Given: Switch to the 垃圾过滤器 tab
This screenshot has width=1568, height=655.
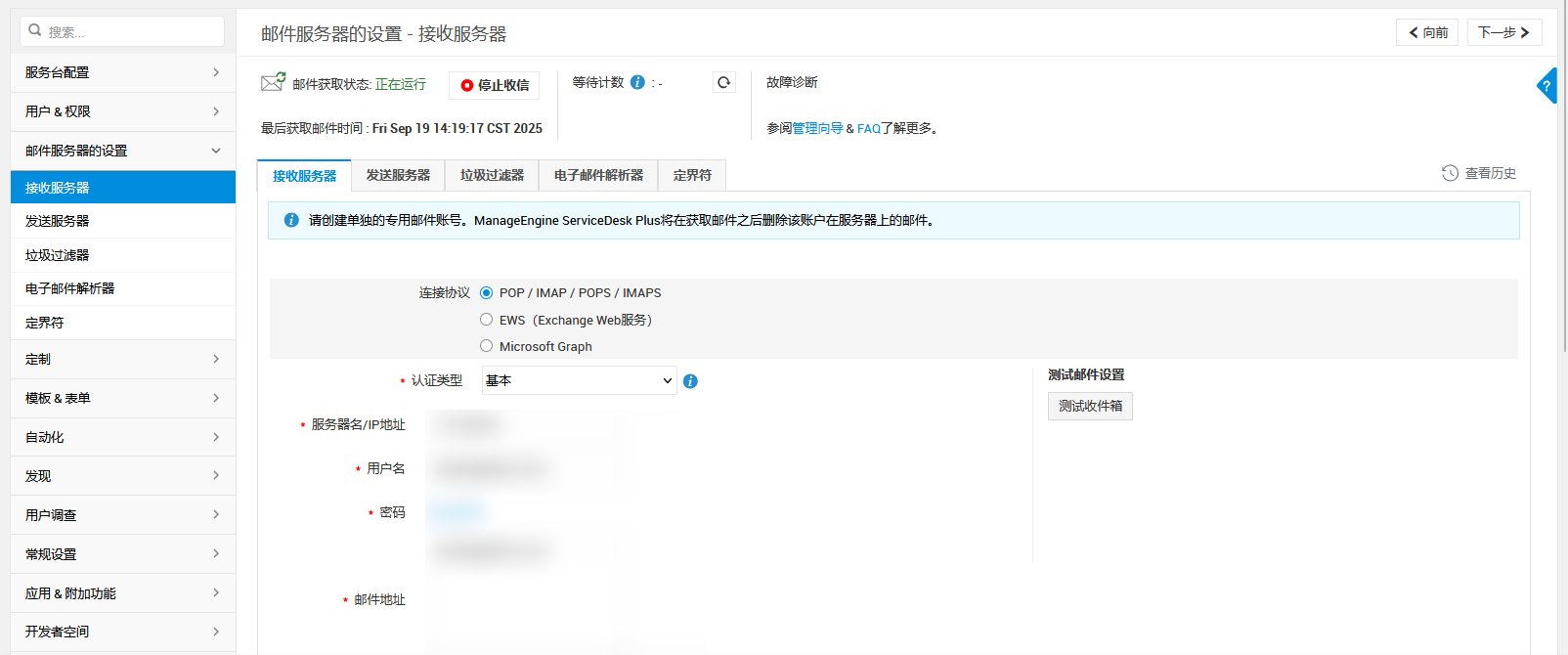Looking at the screenshot, I should click(492, 175).
